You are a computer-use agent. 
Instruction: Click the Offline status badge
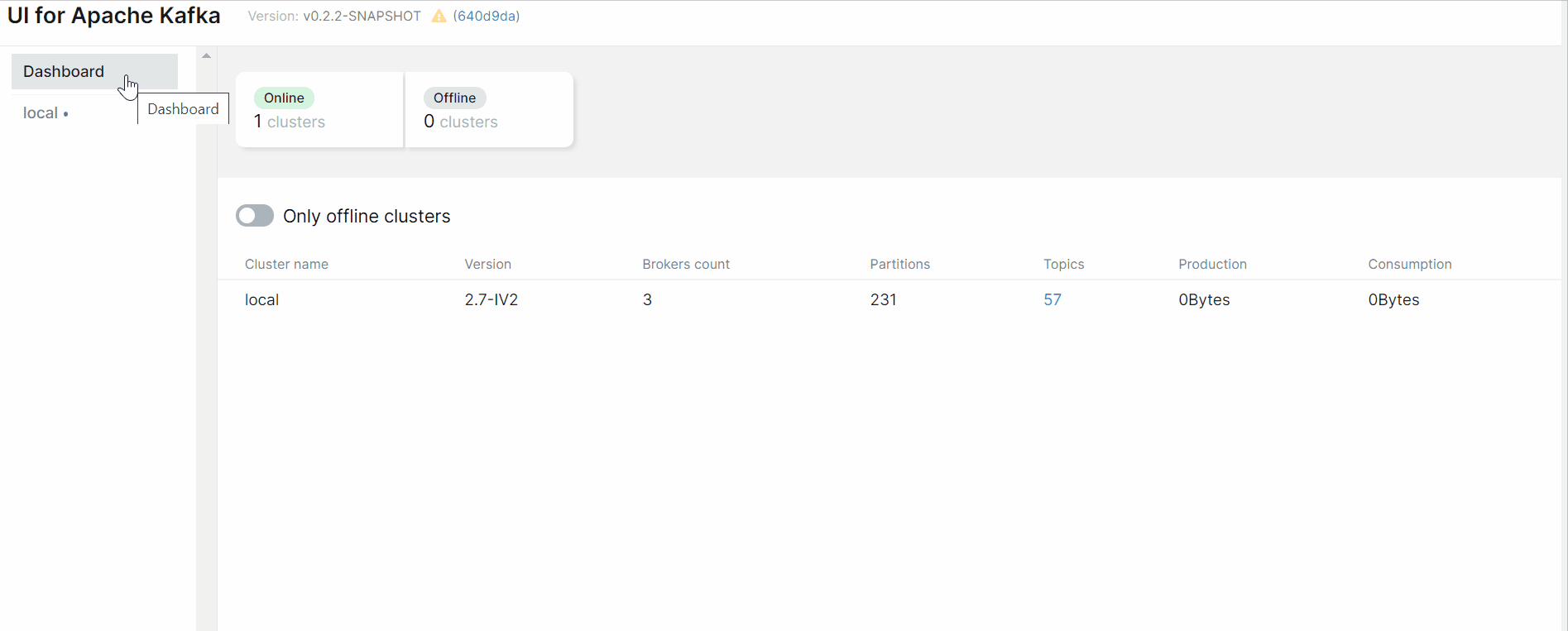(454, 98)
